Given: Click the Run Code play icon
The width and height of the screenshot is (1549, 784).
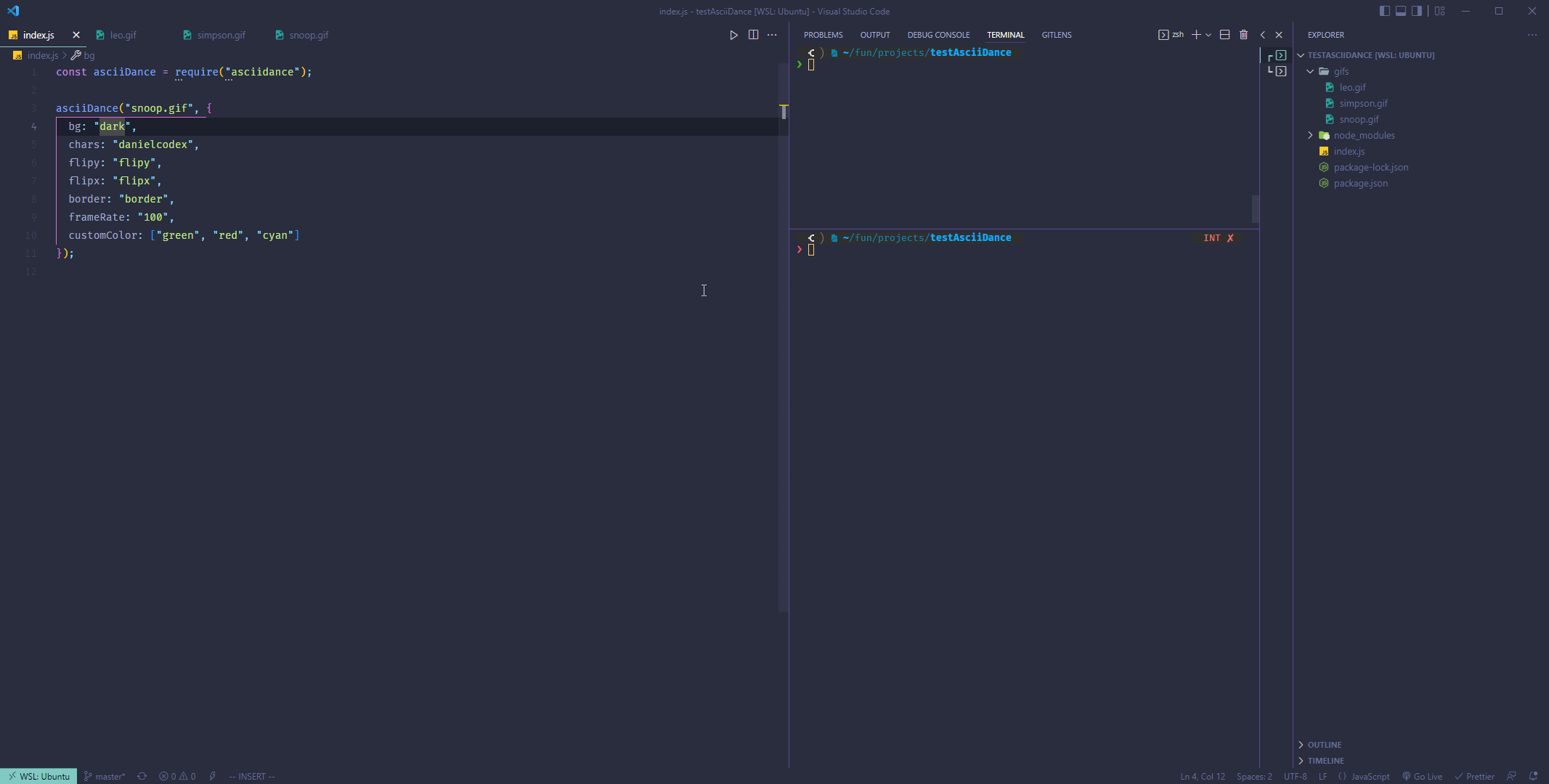Looking at the screenshot, I should (733, 35).
